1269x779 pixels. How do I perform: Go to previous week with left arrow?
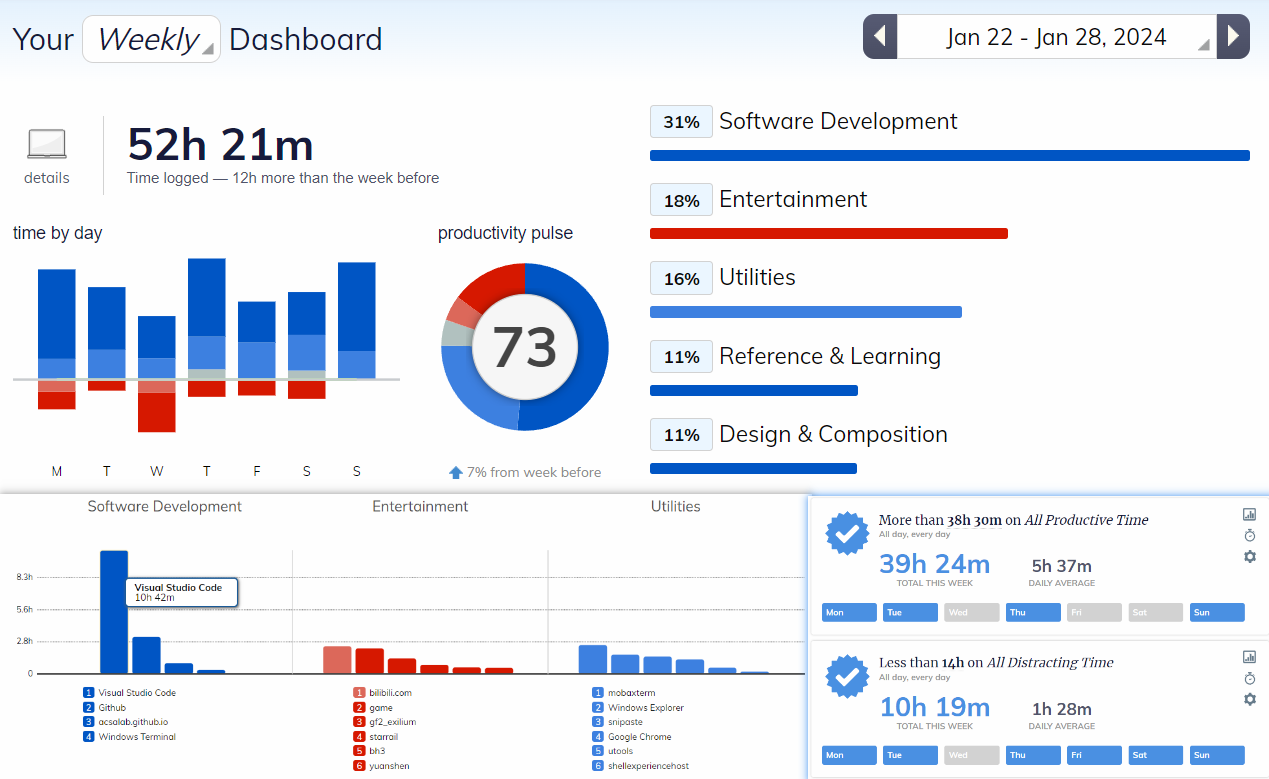(880, 37)
